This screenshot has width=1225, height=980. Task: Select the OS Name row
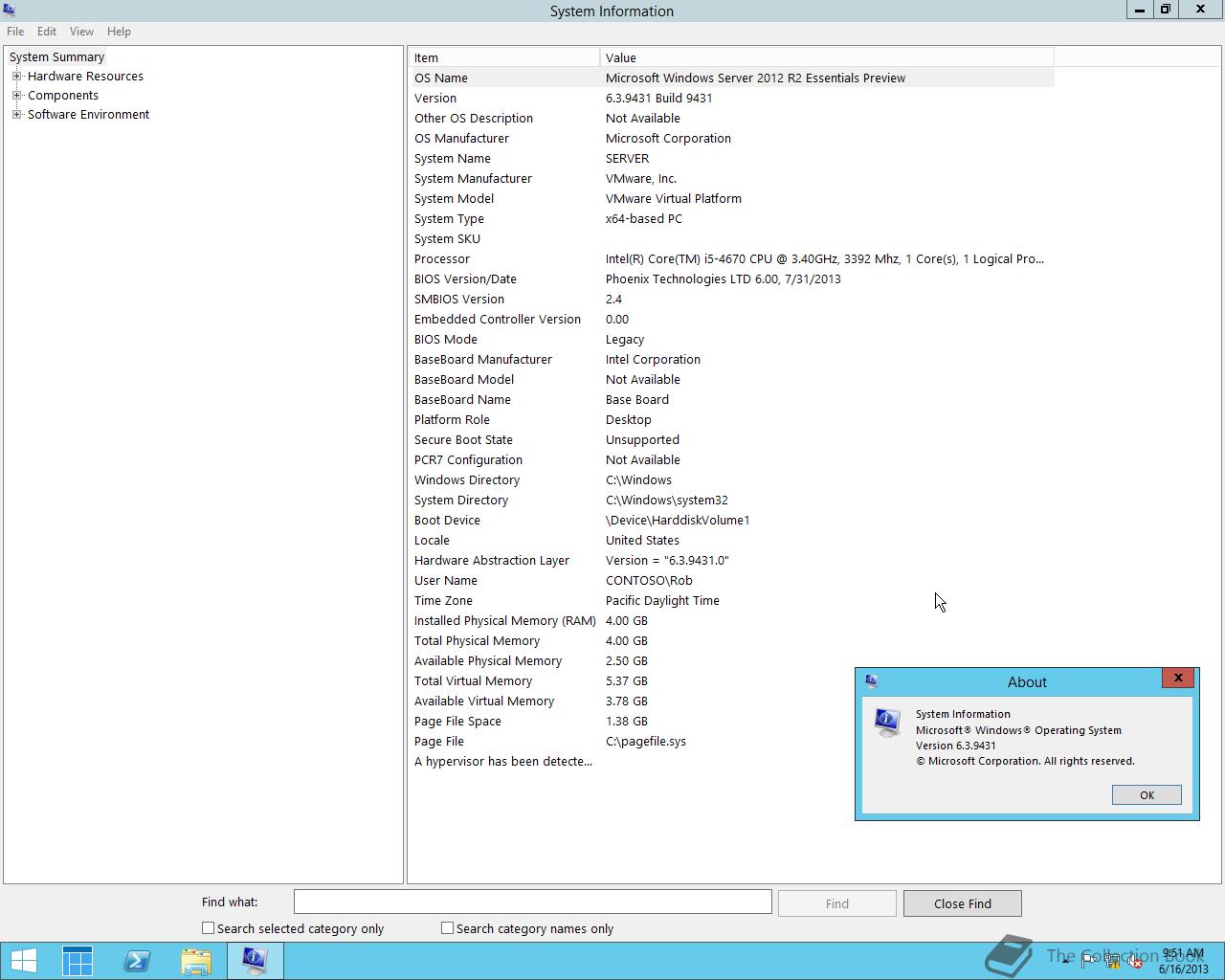(x=732, y=78)
